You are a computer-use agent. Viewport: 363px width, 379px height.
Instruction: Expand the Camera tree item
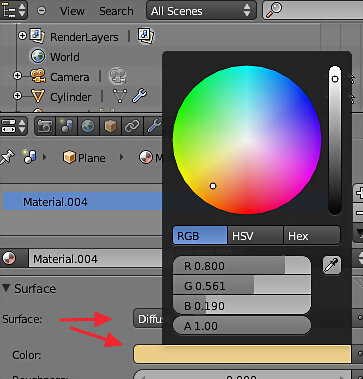17,76
